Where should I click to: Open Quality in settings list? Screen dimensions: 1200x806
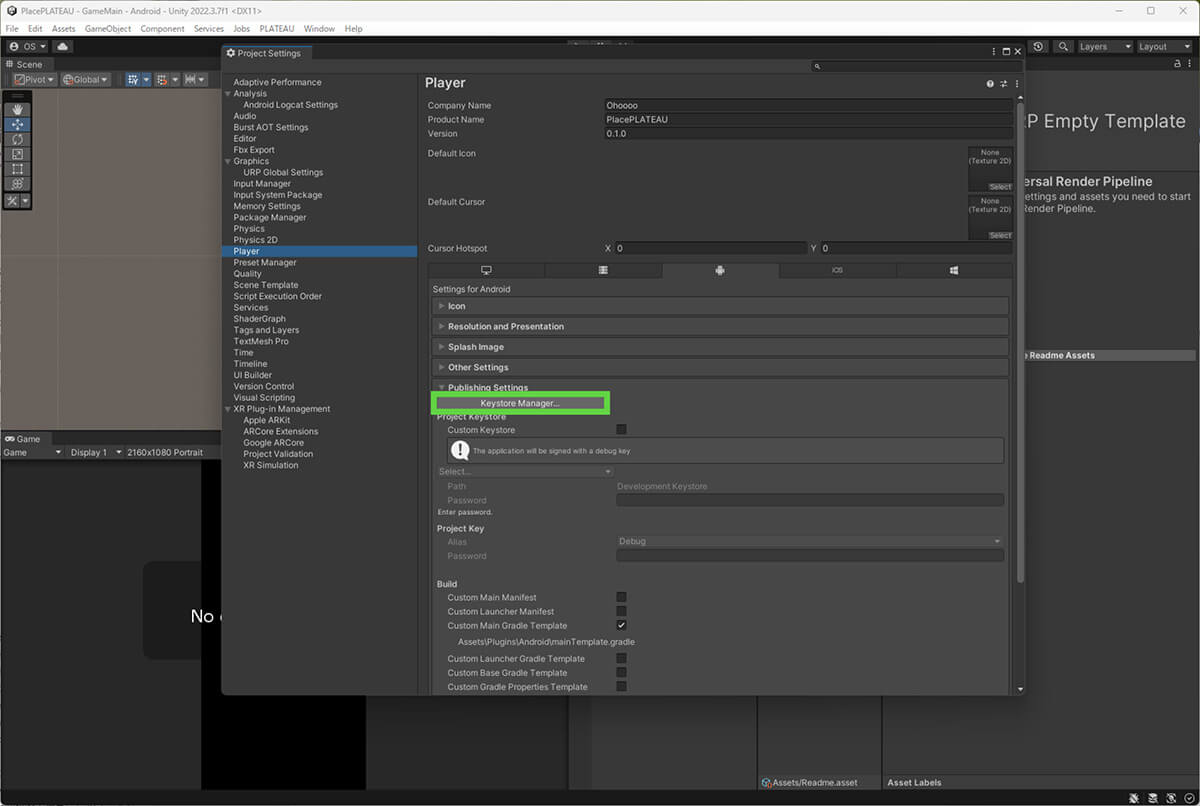tap(247, 274)
